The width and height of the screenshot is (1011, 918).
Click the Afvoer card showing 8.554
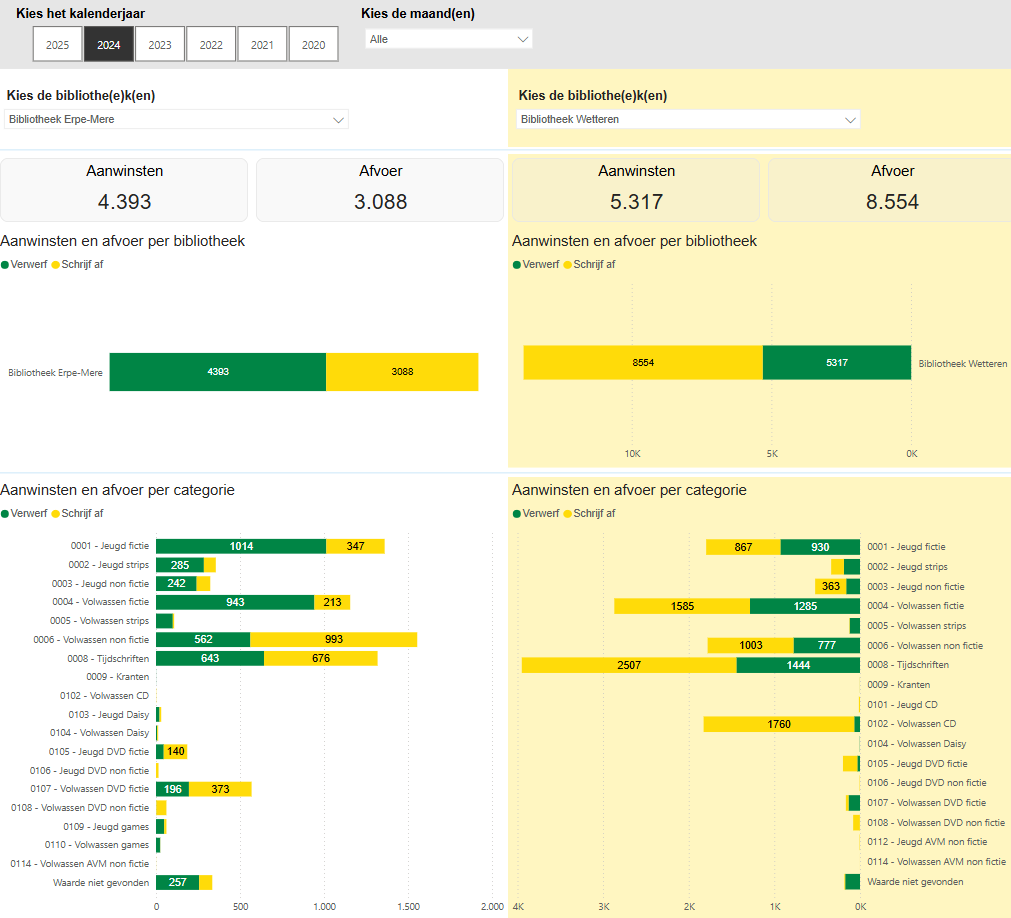(892, 190)
